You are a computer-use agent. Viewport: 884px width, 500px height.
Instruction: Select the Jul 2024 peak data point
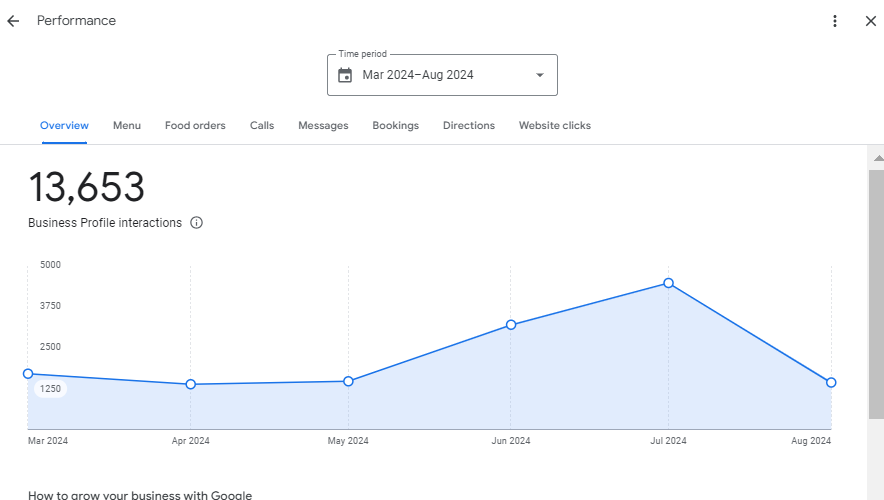(x=668, y=283)
